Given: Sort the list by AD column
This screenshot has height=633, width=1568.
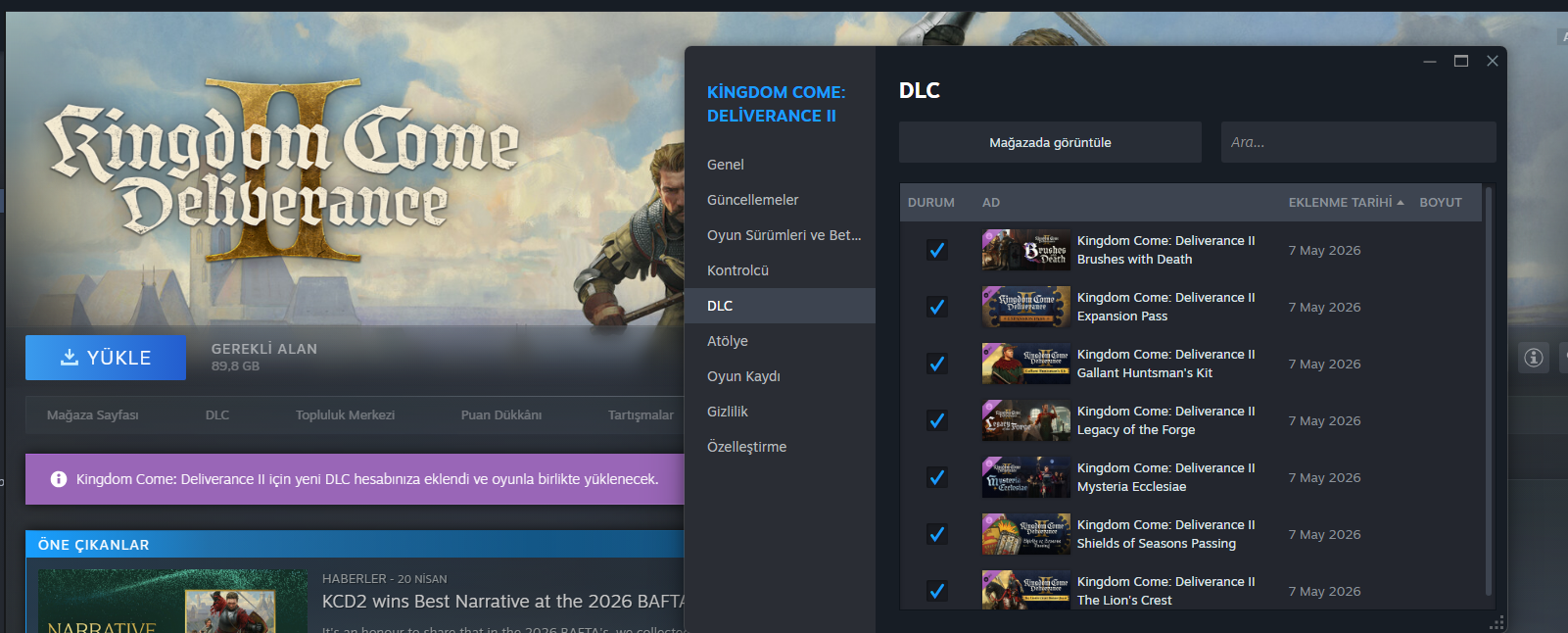Looking at the screenshot, I should pos(991,202).
